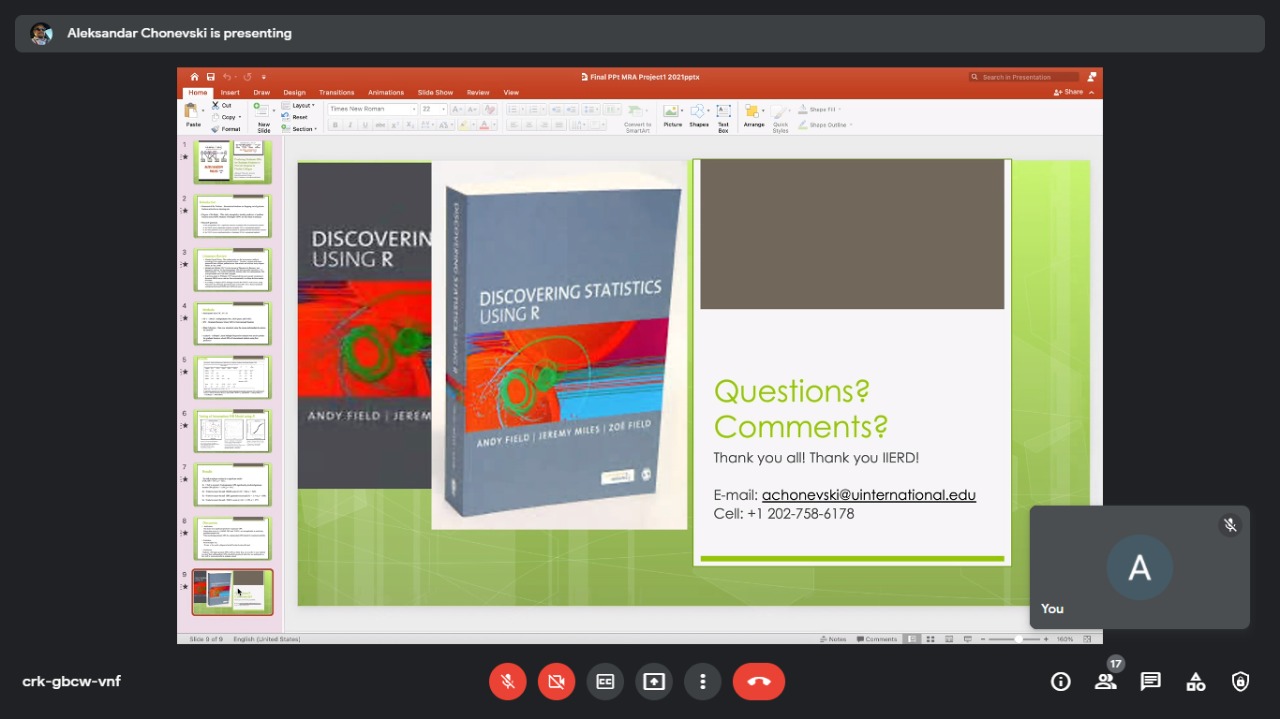Select slide 1 thumbnail in the panel

coord(232,161)
